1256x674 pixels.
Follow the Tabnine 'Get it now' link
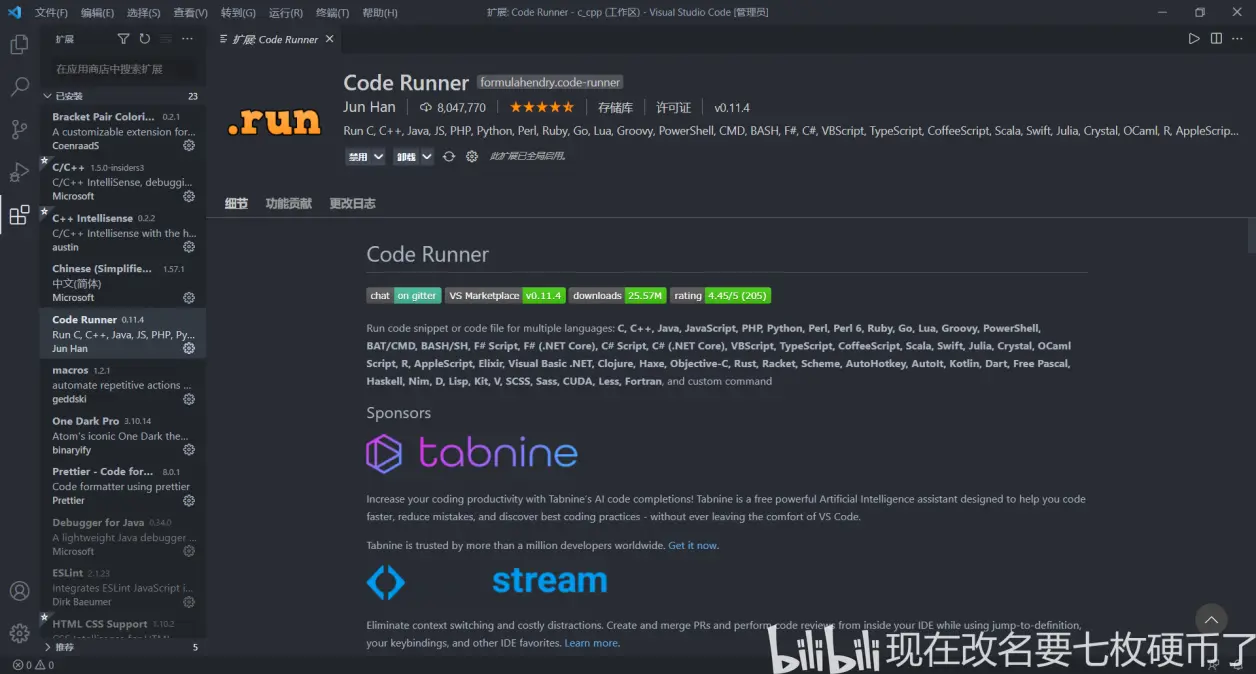tap(692, 545)
